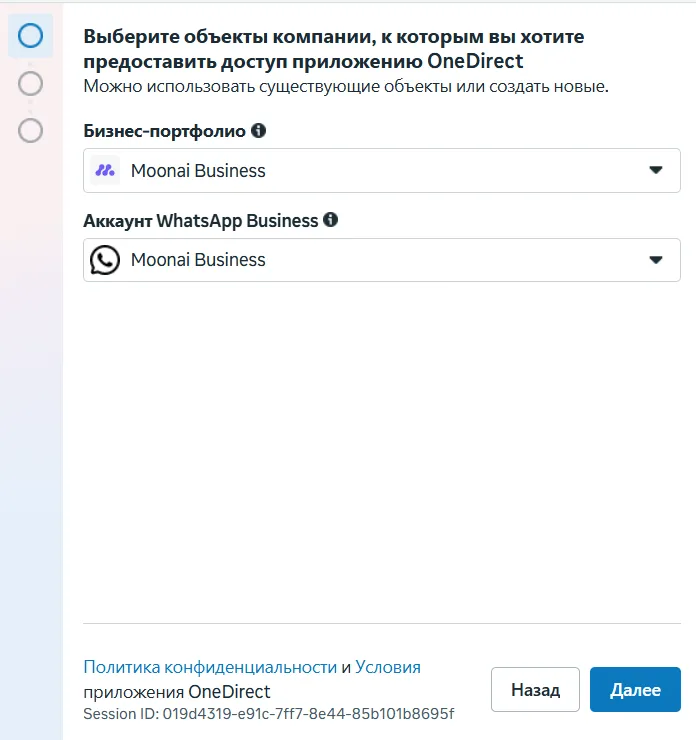Click the Можно использовать существующие объекты subtitle

(346, 86)
